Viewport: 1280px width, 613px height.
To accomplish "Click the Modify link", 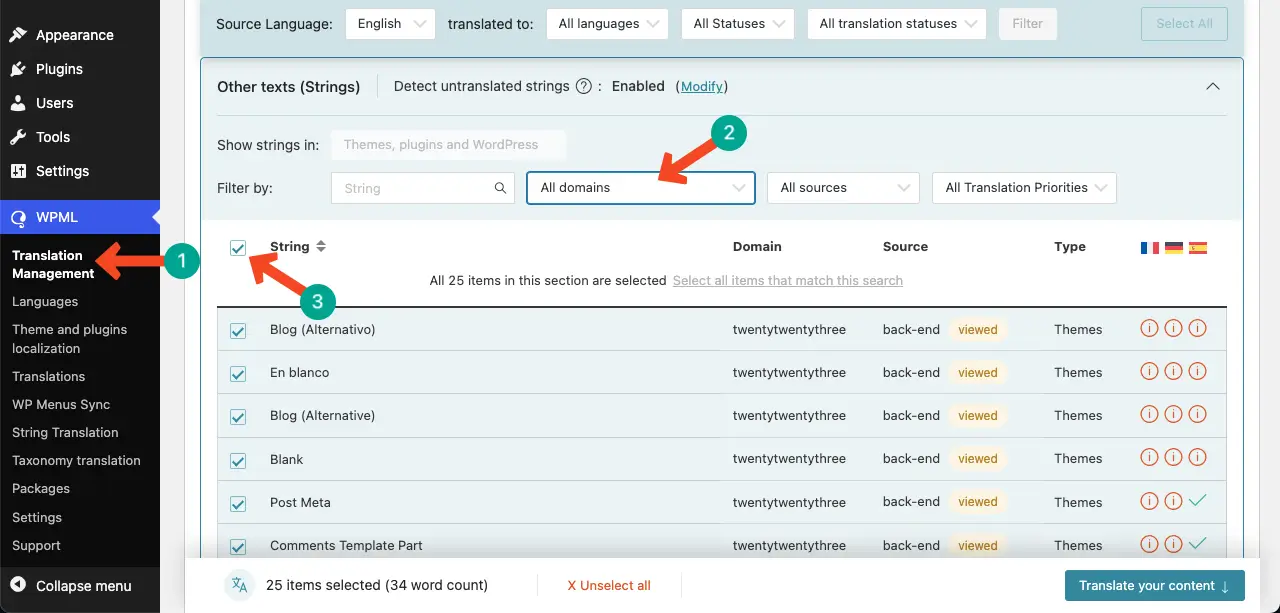I will tap(702, 86).
